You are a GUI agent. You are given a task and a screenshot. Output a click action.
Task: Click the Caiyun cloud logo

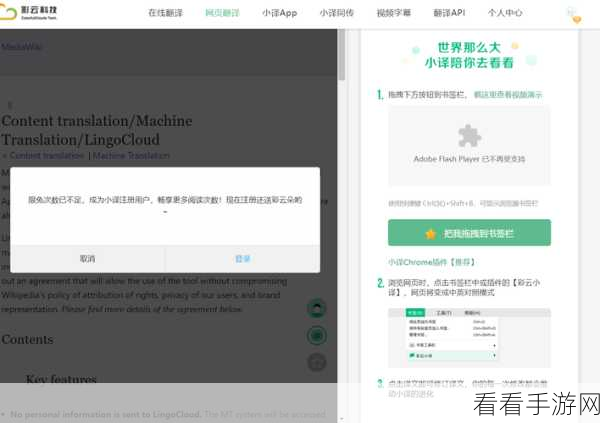[29, 13]
